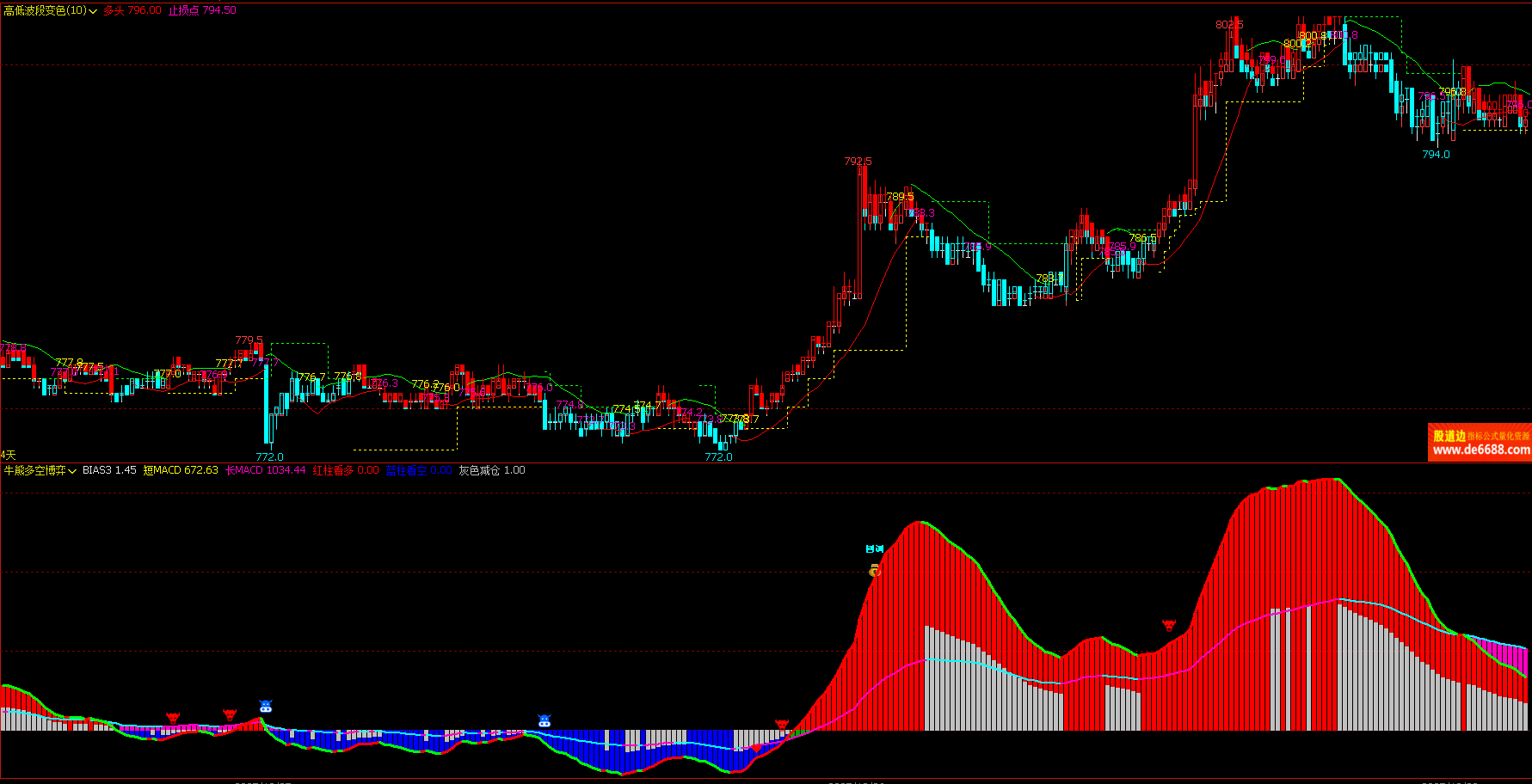The image size is (1532, 784).
Task: Select the BIAS3 1.45 indicator output
Action: pos(109,470)
